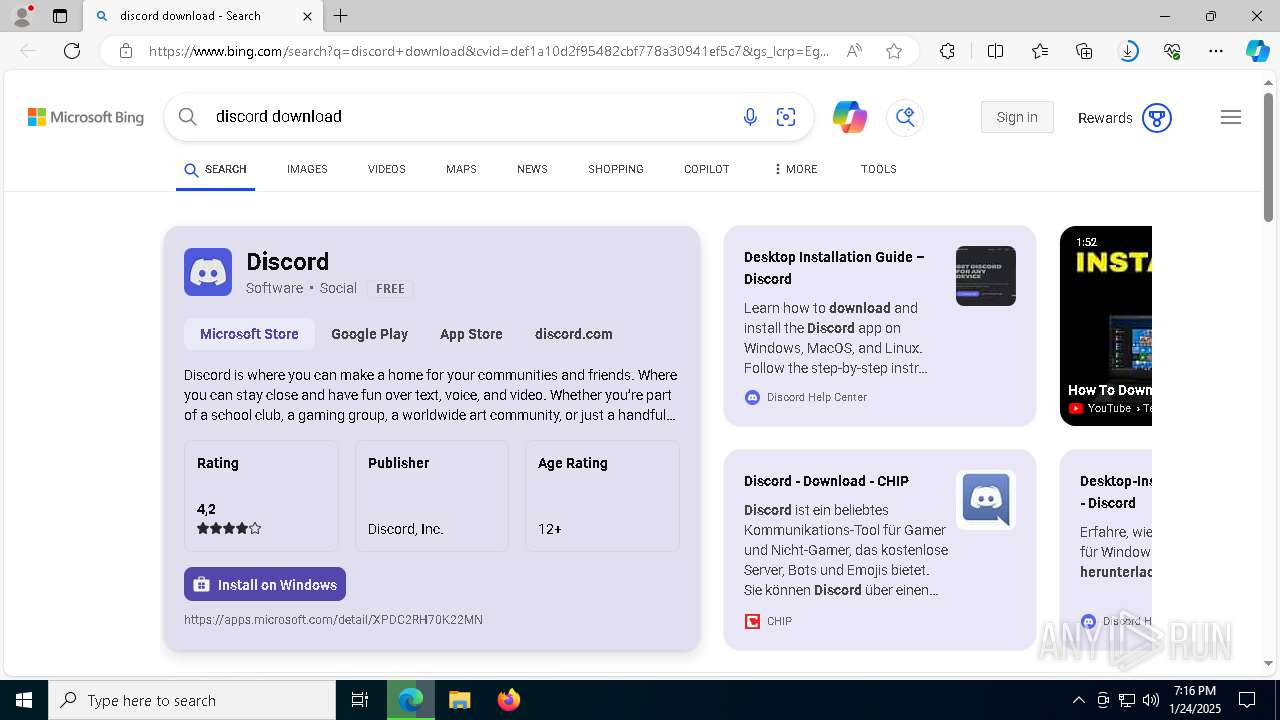Open TOOLS search options
1280x720 pixels.
point(879,169)
